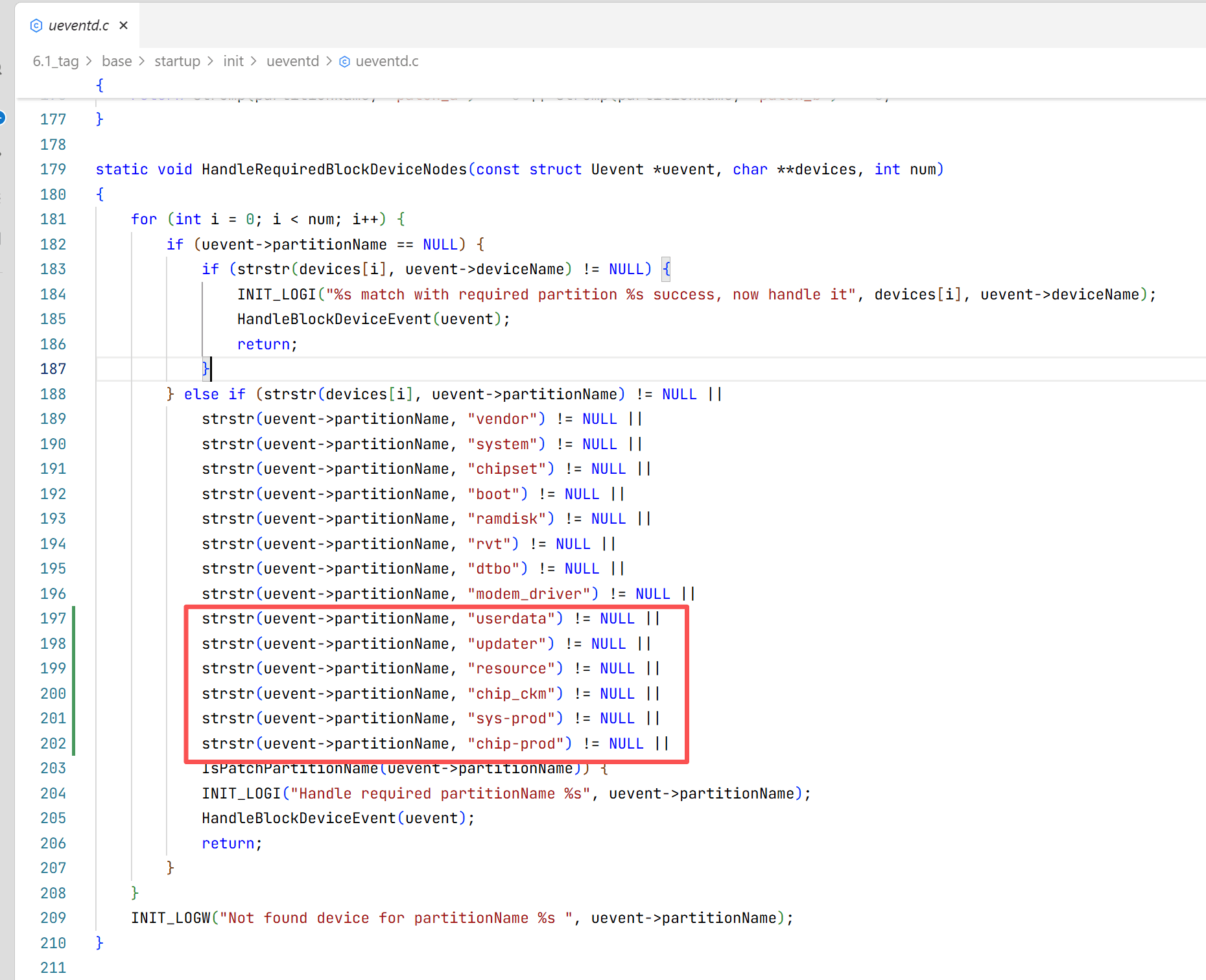Click the "system" string literal
The image size is (1206, 980).
coord(503,444)
